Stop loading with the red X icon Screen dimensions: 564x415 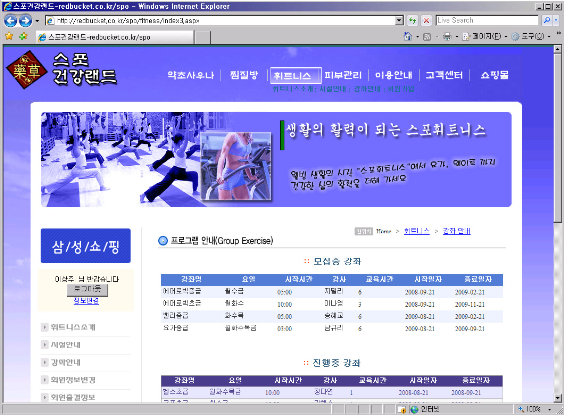click(x=426, y=20)
